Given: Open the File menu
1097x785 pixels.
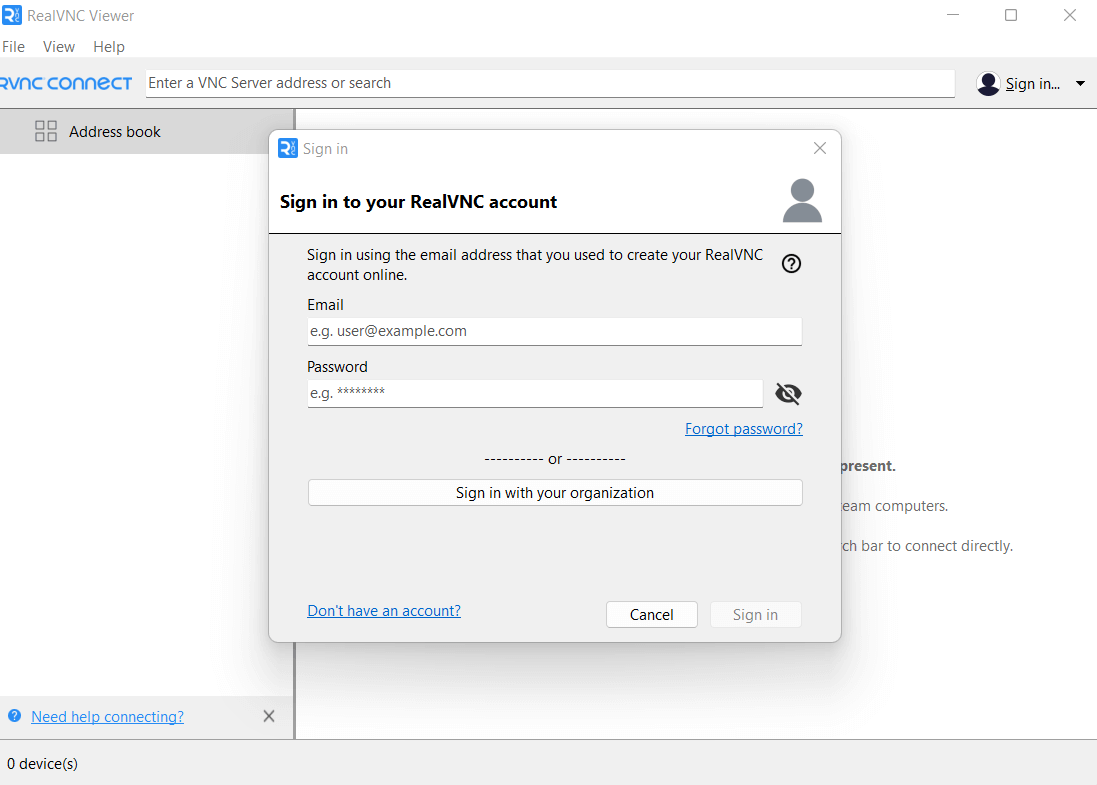Looking at the screenshot, I should tap(14, 47).
